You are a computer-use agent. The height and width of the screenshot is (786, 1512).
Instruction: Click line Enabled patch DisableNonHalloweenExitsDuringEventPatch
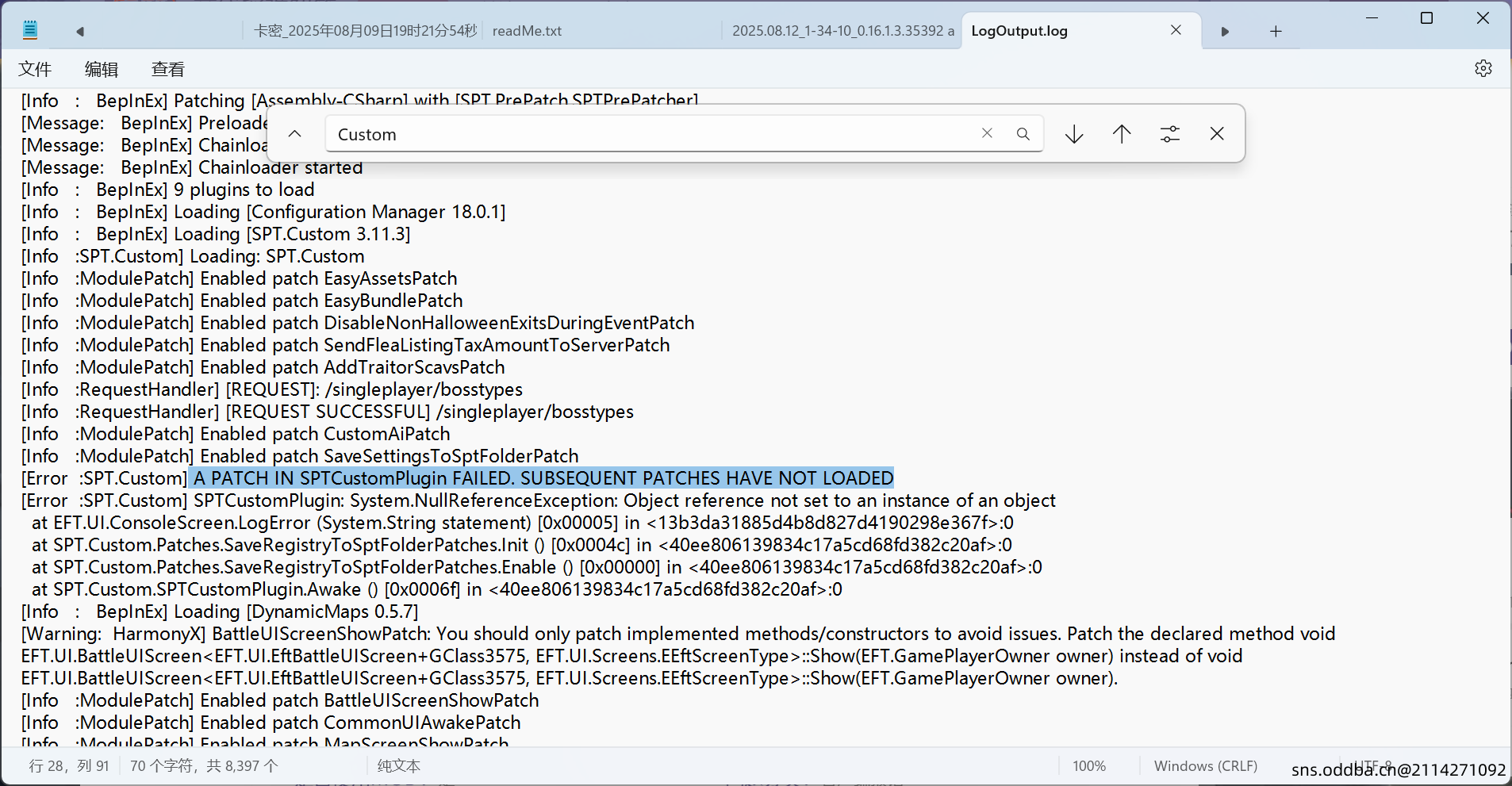[x=358, y=323]
